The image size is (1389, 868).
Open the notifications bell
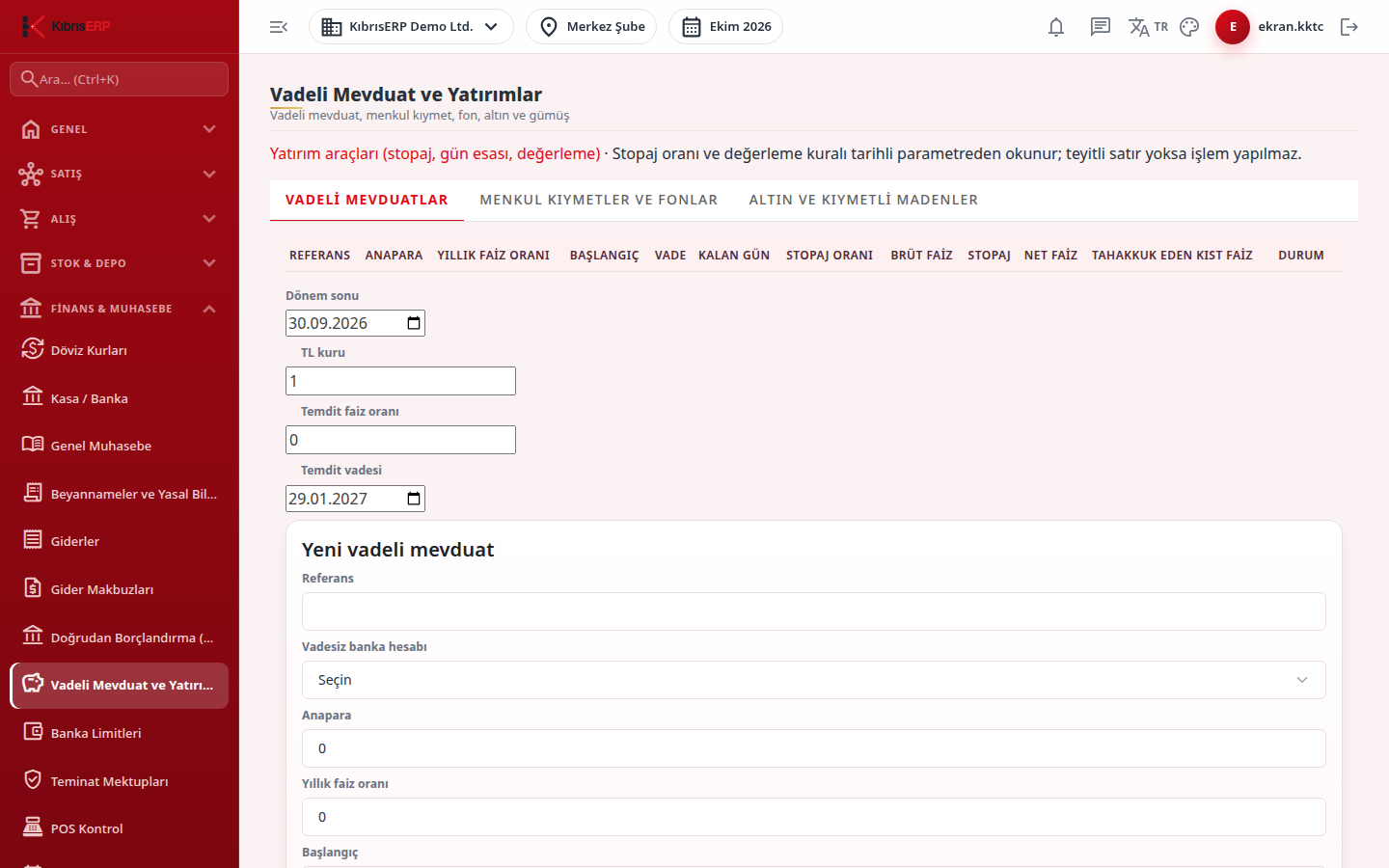pyautogui.click(x=1056, y=27)
